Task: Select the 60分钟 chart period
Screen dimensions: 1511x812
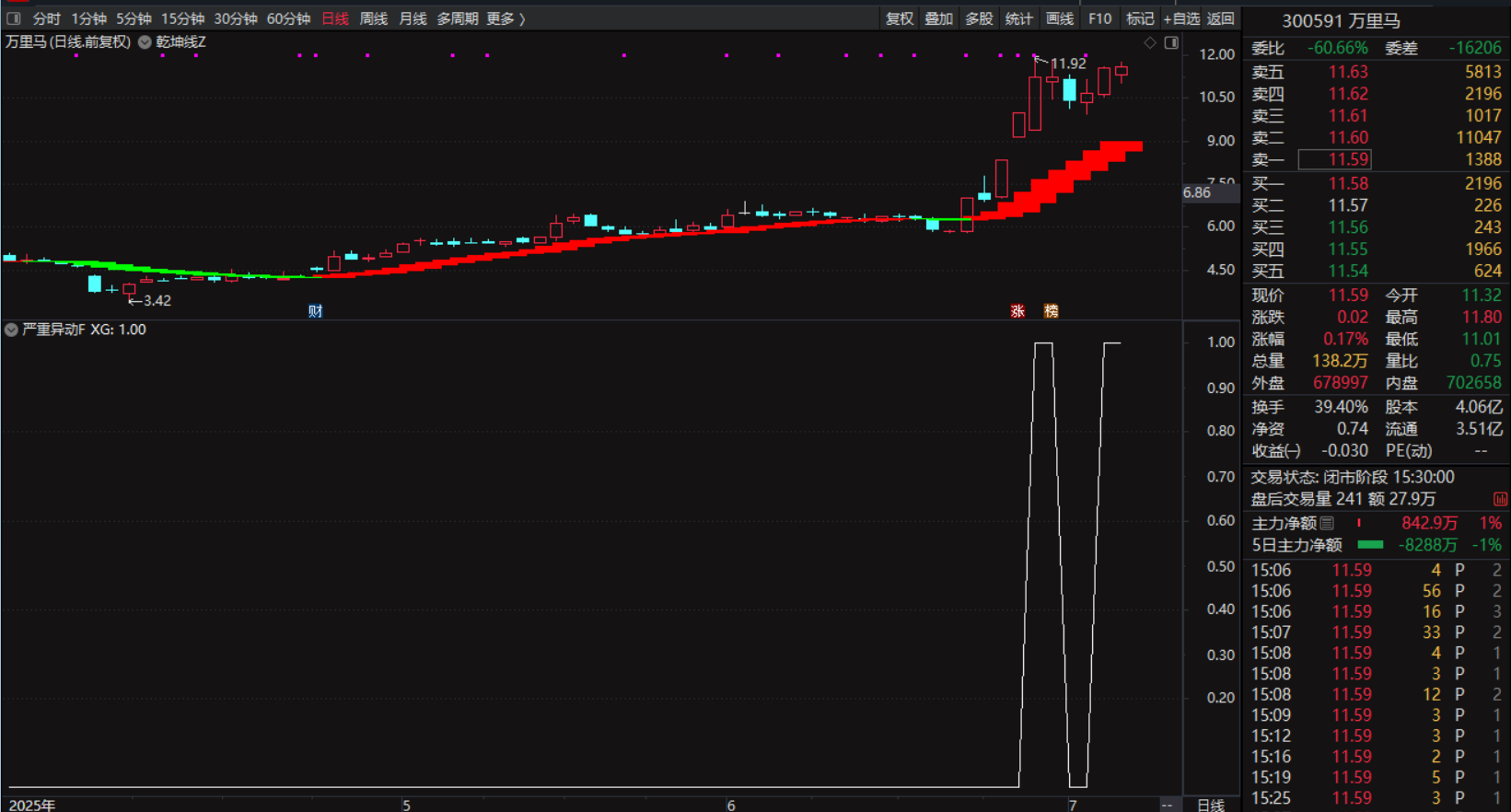Action: [x=288, y=18]
